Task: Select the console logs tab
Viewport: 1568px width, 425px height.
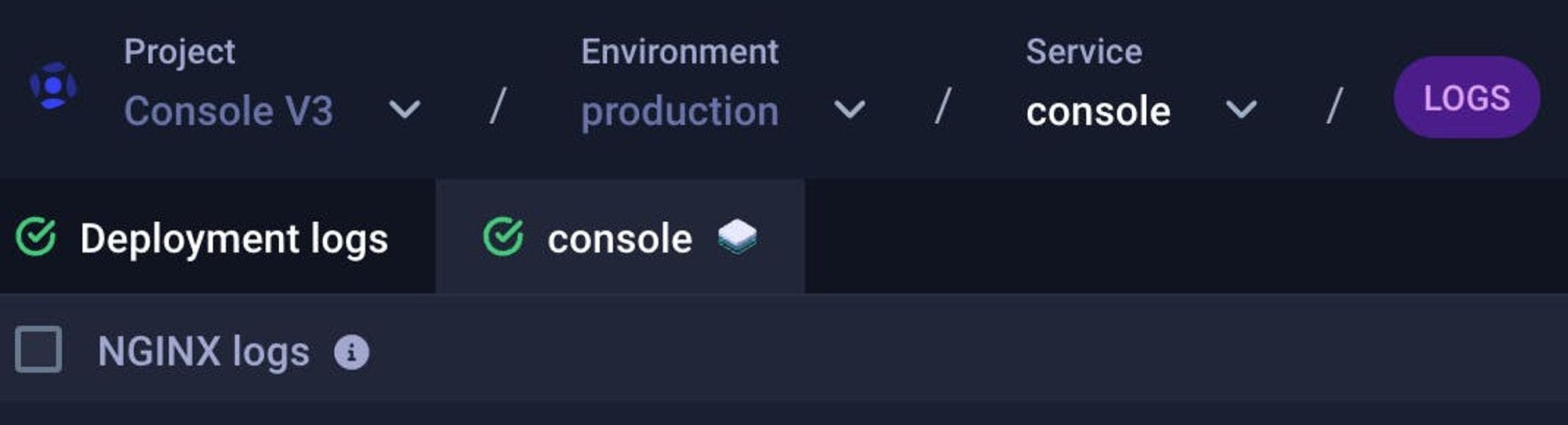Action: [x=620, y=237]
